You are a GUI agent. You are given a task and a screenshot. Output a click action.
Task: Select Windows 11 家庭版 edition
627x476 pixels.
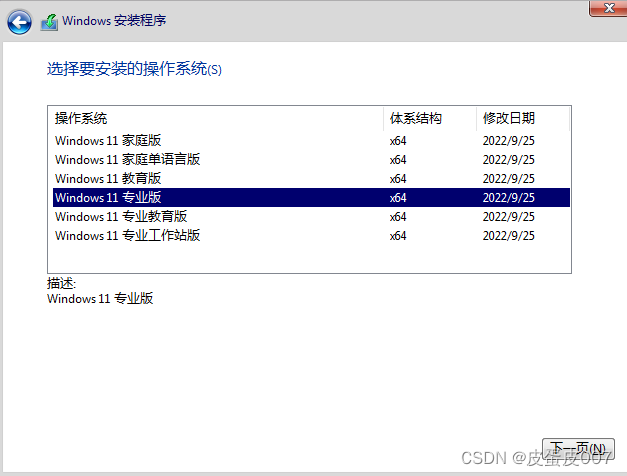311,141
